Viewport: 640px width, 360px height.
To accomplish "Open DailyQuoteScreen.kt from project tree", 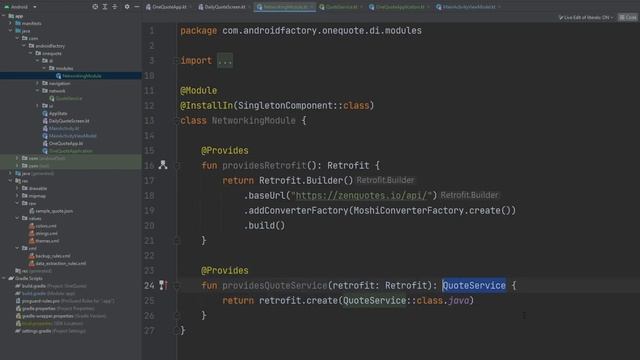I will [x=69, y=121].
